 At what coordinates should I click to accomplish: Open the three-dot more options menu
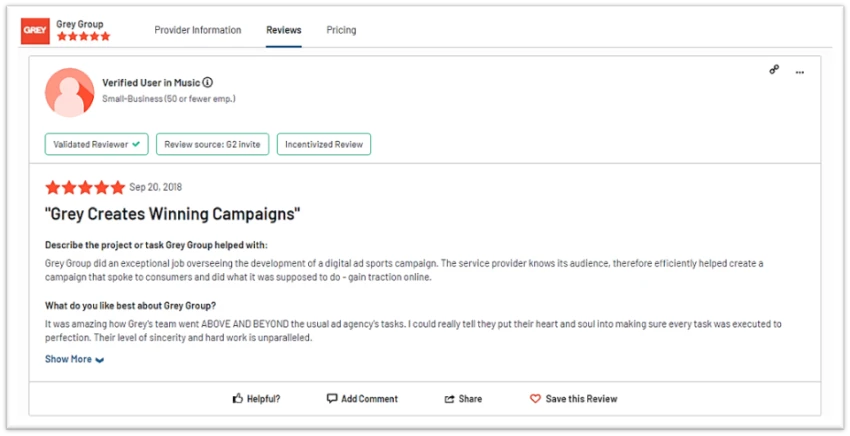click(x=800, y=72)
